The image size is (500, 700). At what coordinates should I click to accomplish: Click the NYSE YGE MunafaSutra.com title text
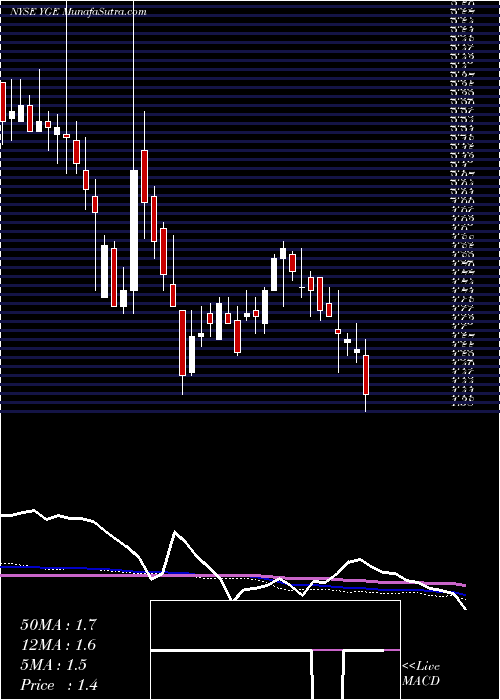coord(78,12)
